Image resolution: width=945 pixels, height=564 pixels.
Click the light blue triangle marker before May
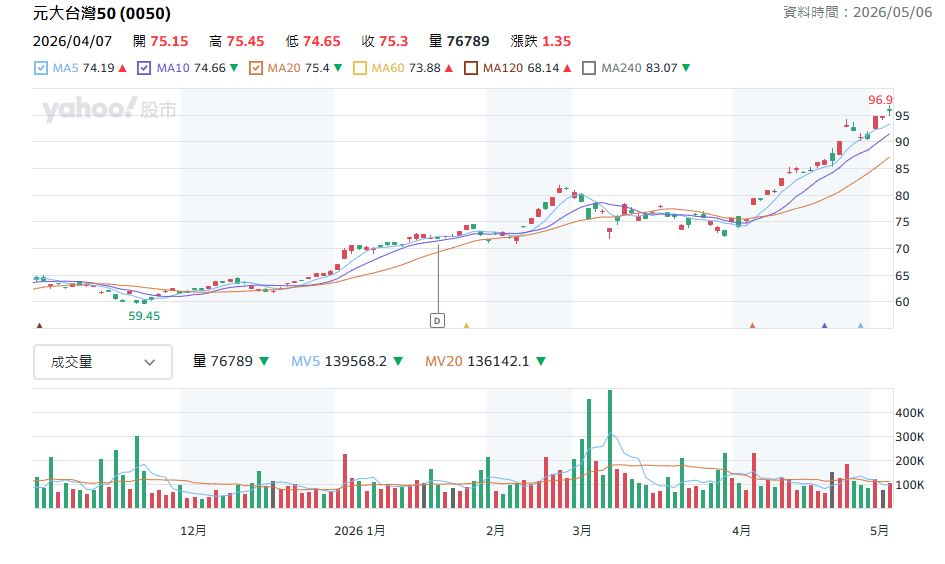[x=861, y=325]
